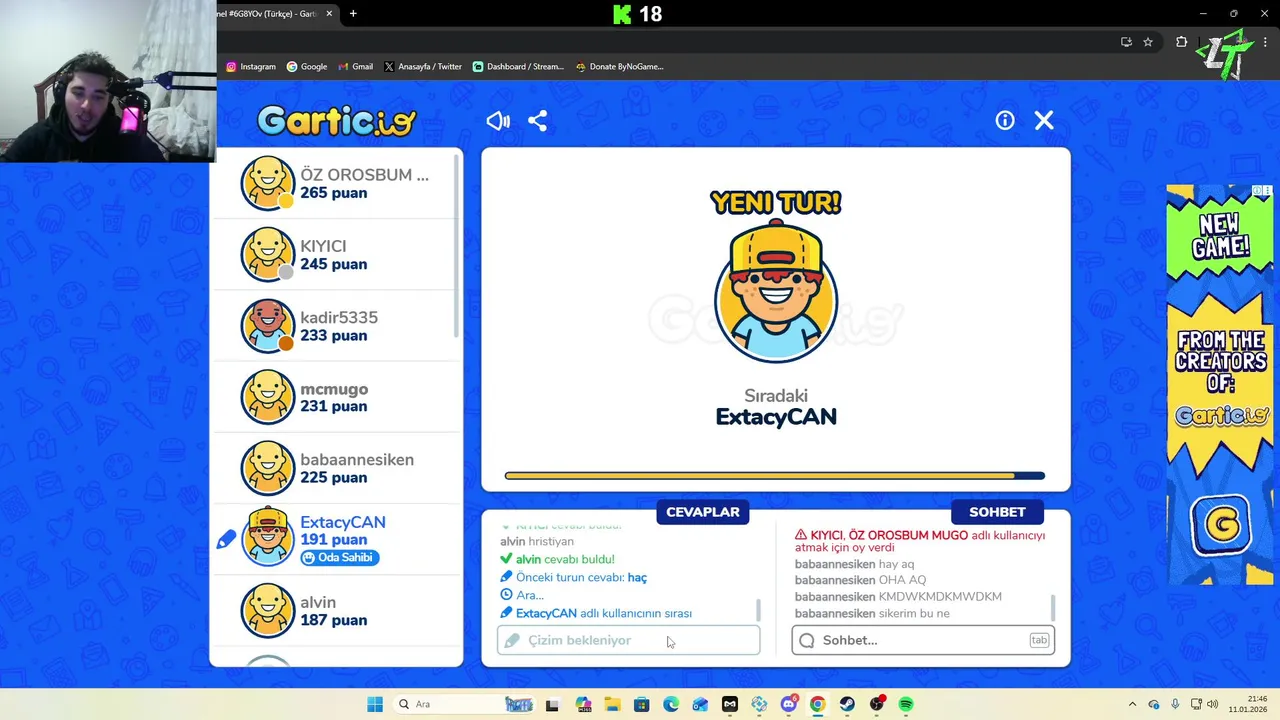
Task: Focus the Sohbet chat input field
Action: click(923, 640)
